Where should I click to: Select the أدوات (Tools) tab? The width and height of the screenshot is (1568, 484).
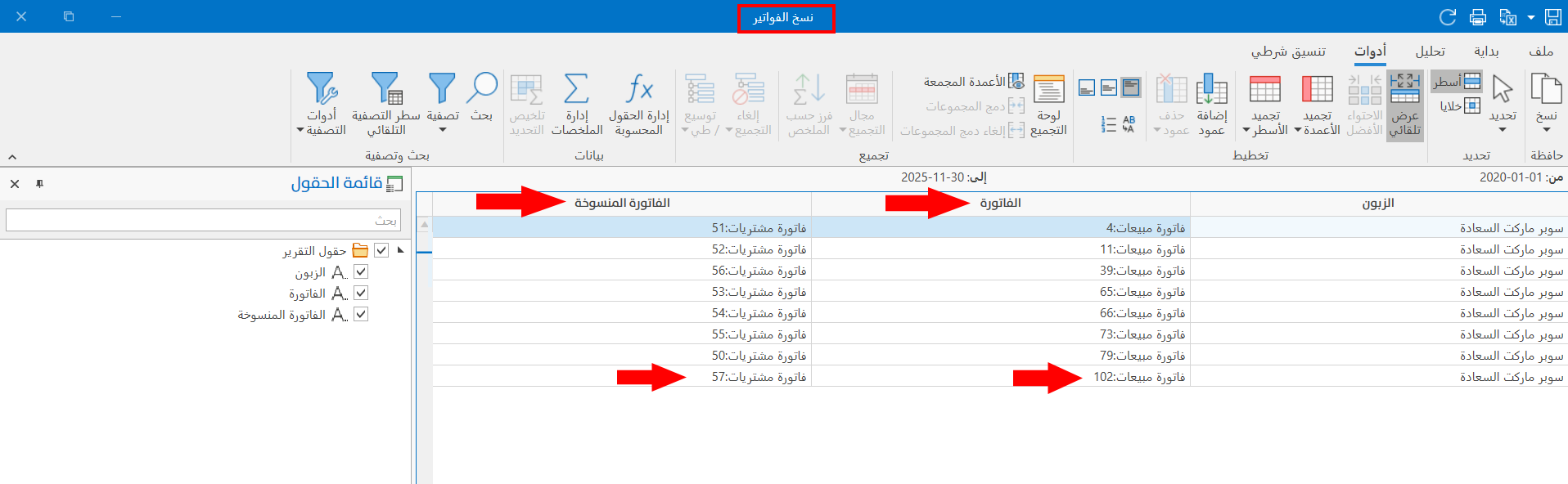pyautogui.click(x=1370, y=51)
